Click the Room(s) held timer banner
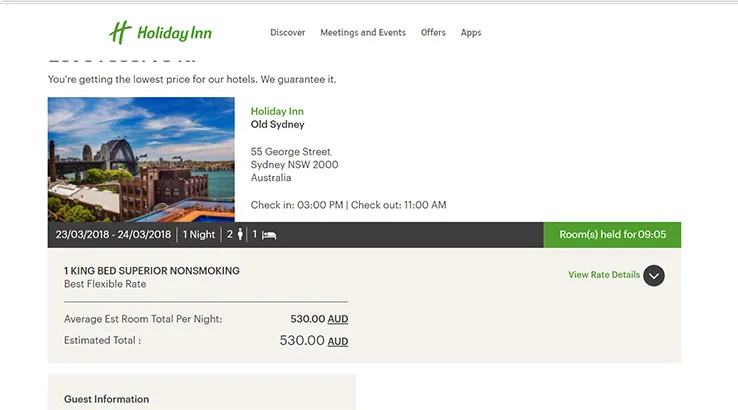The image size is (738, 410). point(612,235)
